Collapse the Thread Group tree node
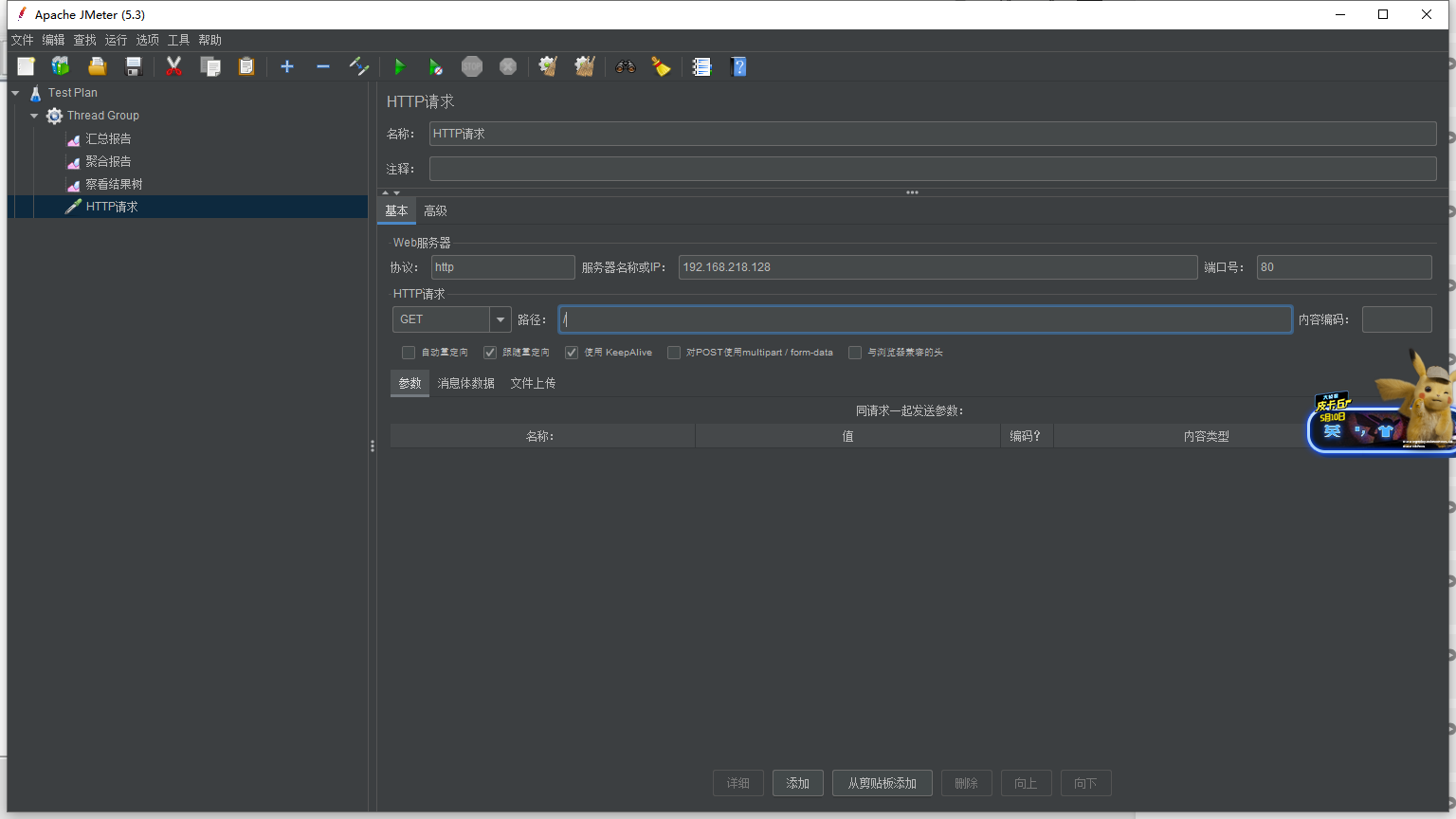The height and width of the screenshot is (819, 1456). coord(34,116)
